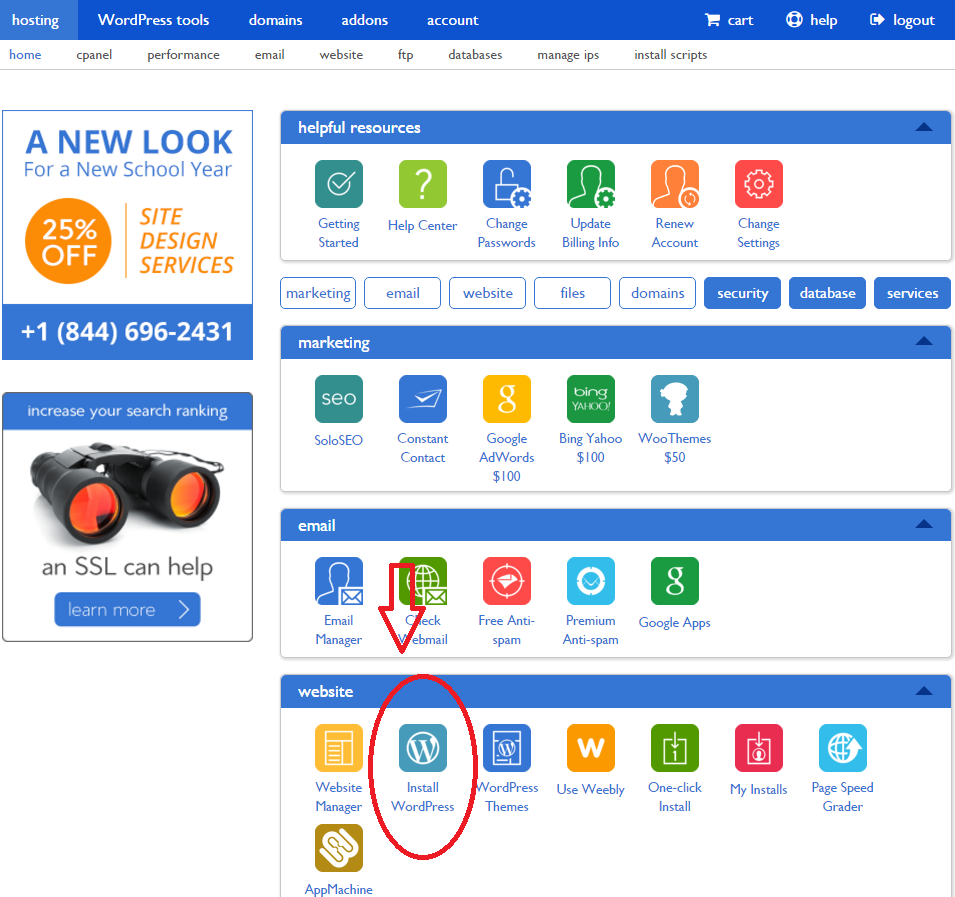Toggle the website section filter
The image size is (955, 897).
point(487,293)
